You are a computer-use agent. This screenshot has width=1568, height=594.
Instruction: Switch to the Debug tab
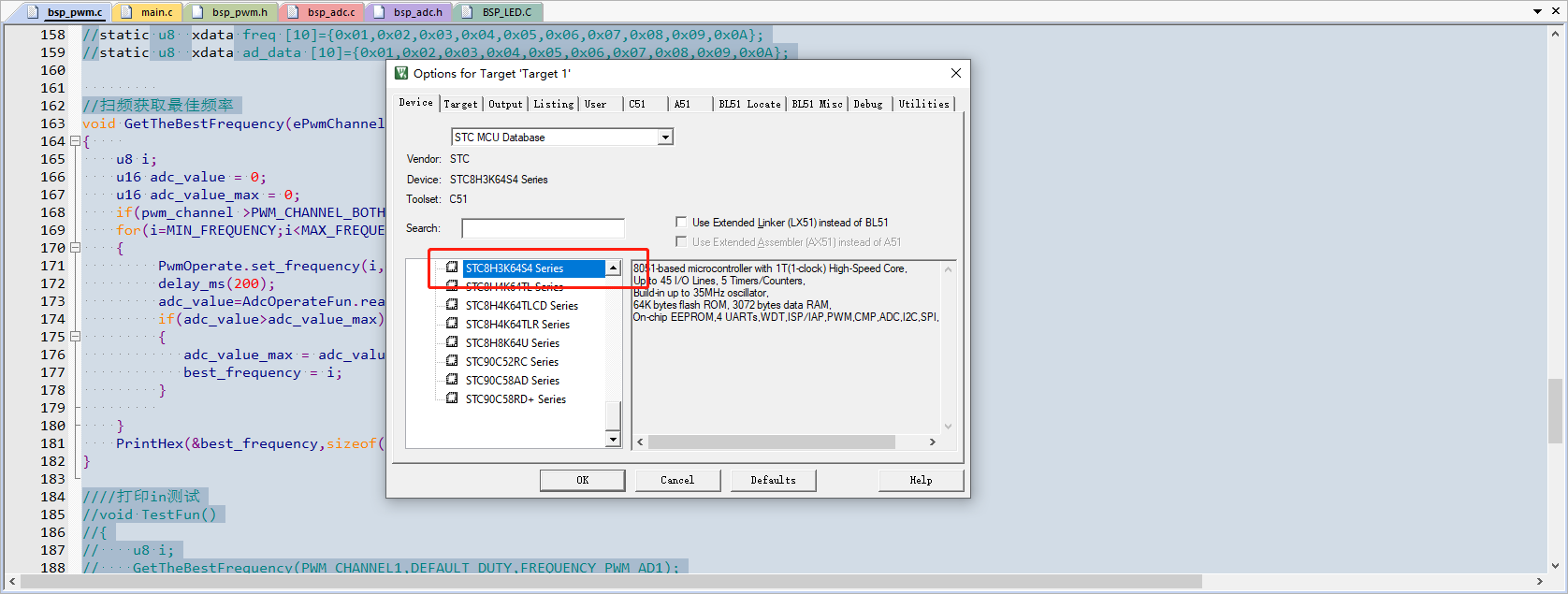pos(868,104)
